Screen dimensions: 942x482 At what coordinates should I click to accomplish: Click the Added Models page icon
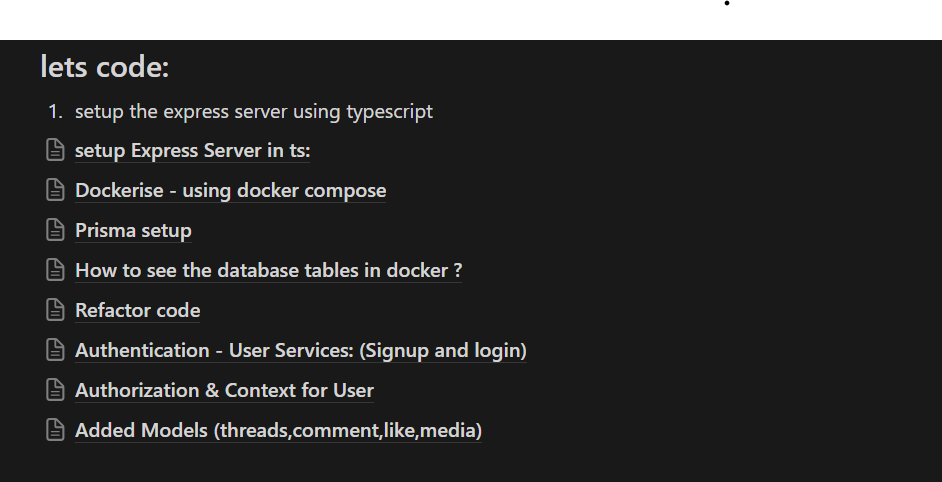56,431
